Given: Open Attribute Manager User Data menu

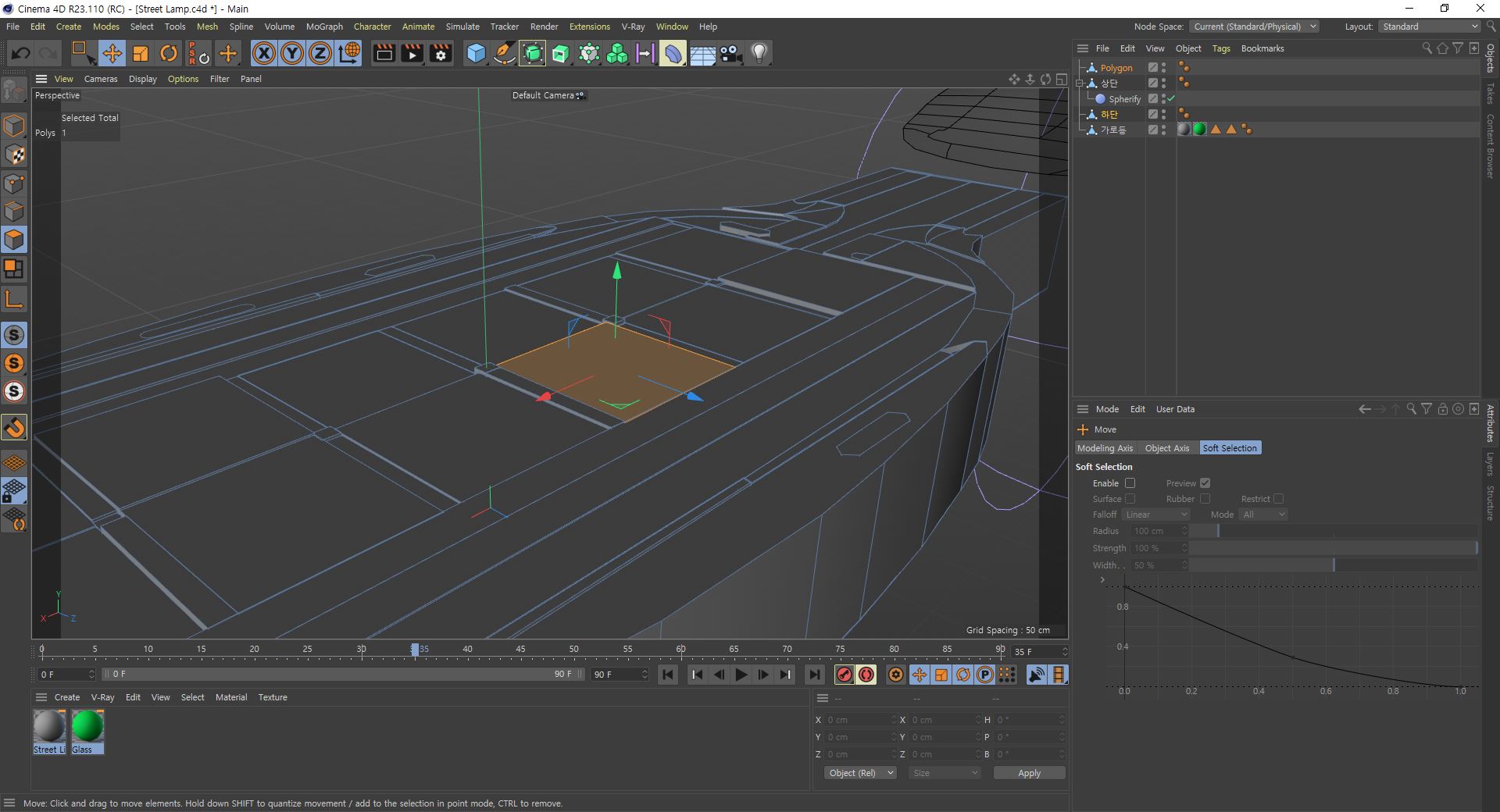Looking at the screenshot, I should tap(1175, 409).
